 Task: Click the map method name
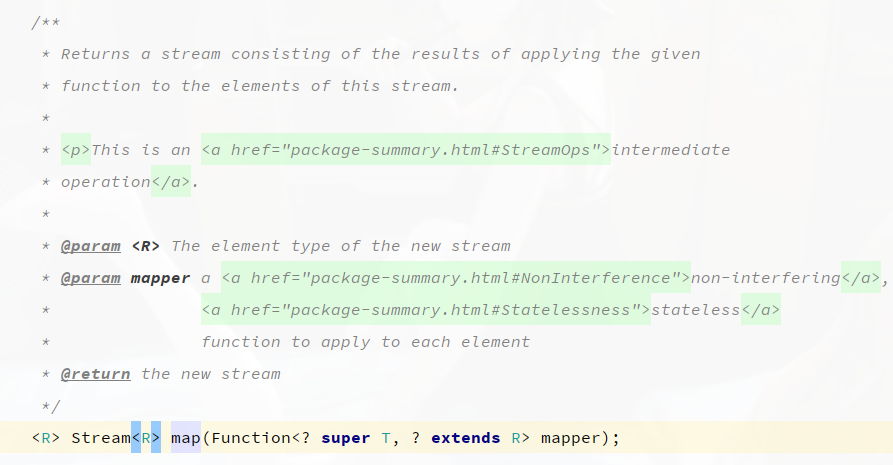click(186, 438)
